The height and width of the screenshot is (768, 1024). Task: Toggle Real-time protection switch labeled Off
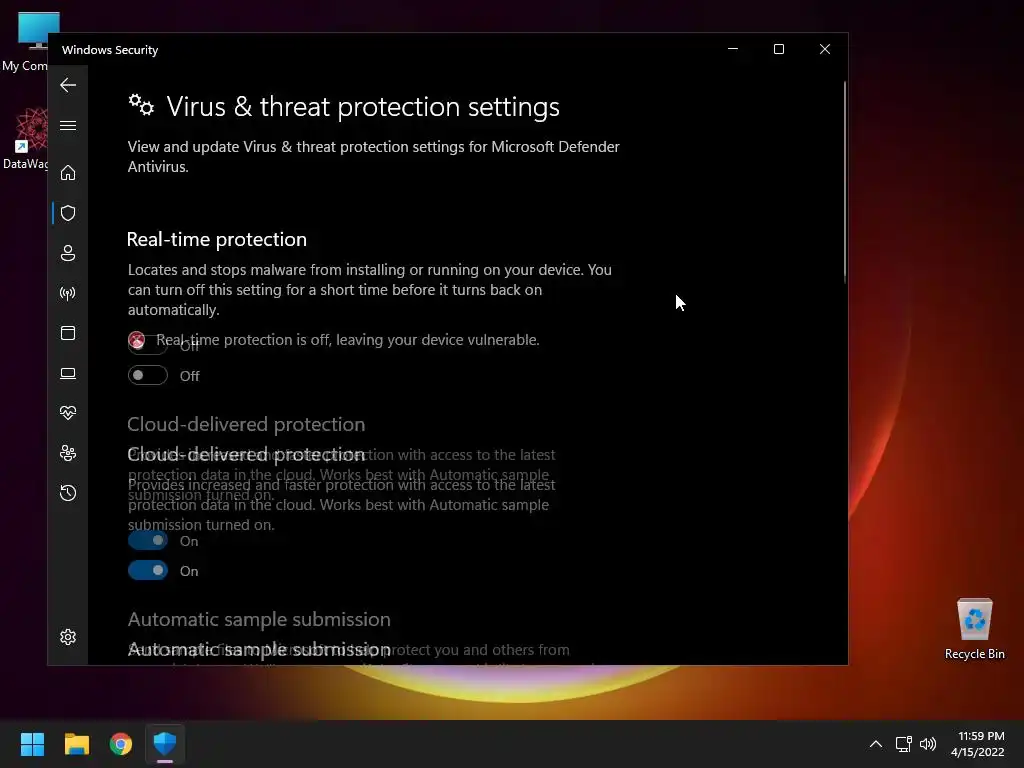click(x=148, y=376)
